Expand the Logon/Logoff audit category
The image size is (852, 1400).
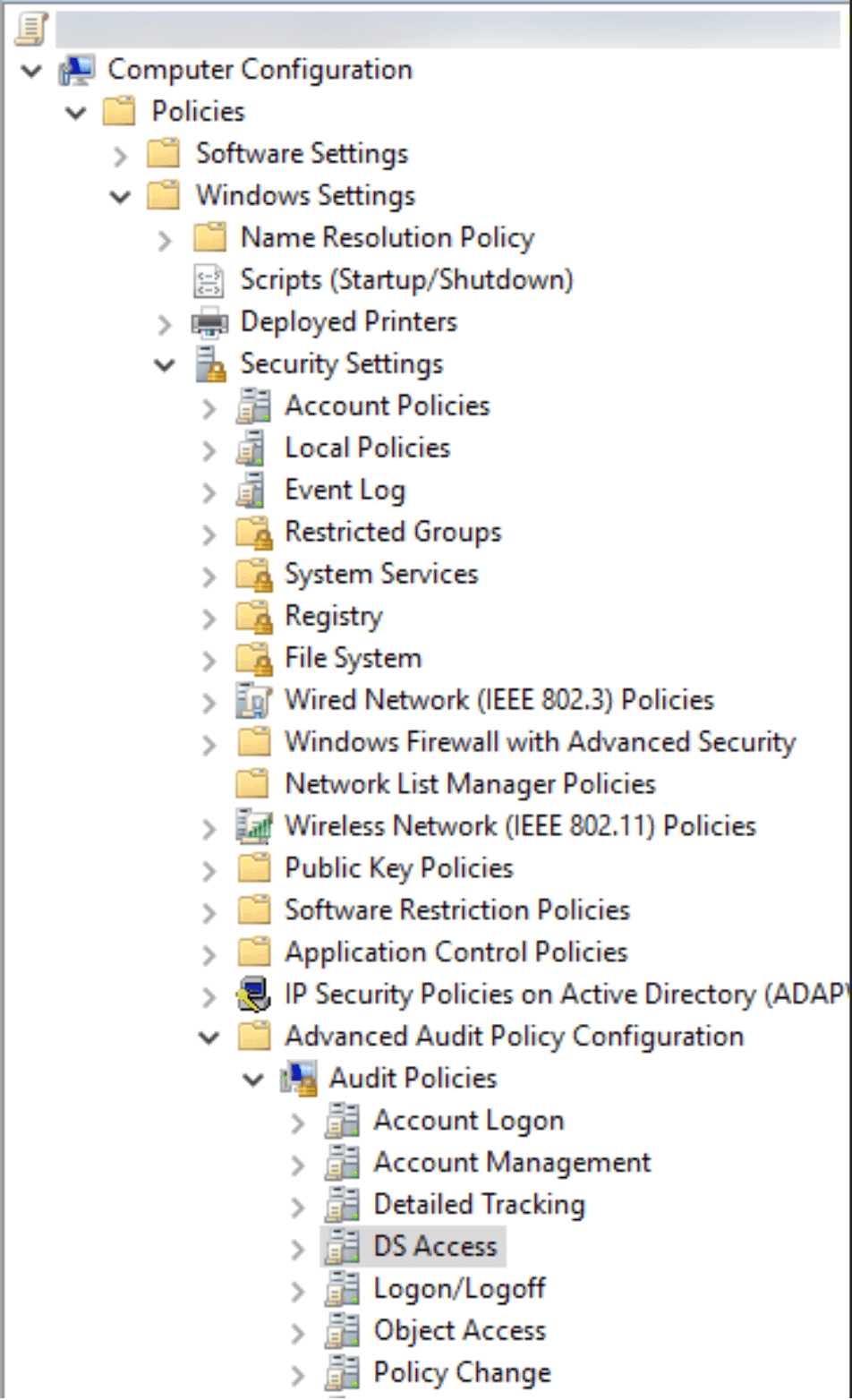[298, 1291]
